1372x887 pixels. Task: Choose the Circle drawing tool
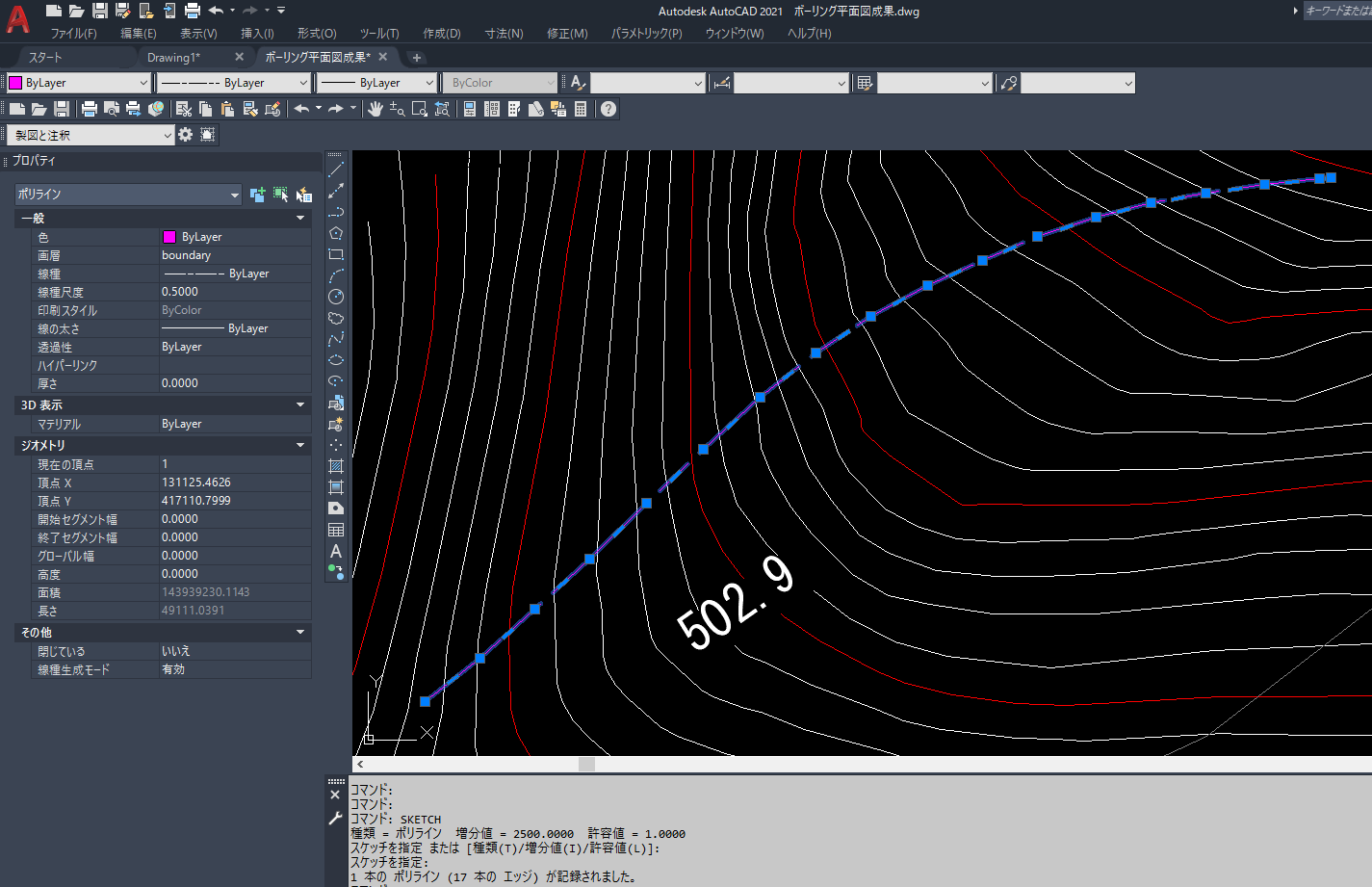(336, 297)
